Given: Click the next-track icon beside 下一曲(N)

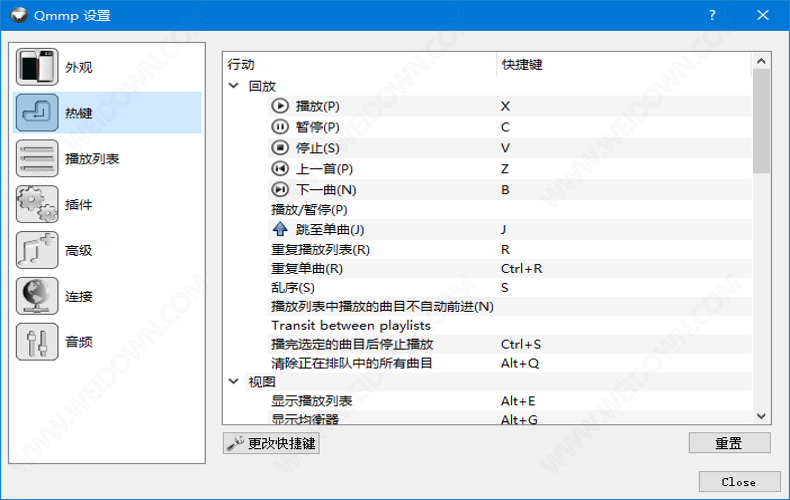Looking at the screenshot, I should (280, 190).
